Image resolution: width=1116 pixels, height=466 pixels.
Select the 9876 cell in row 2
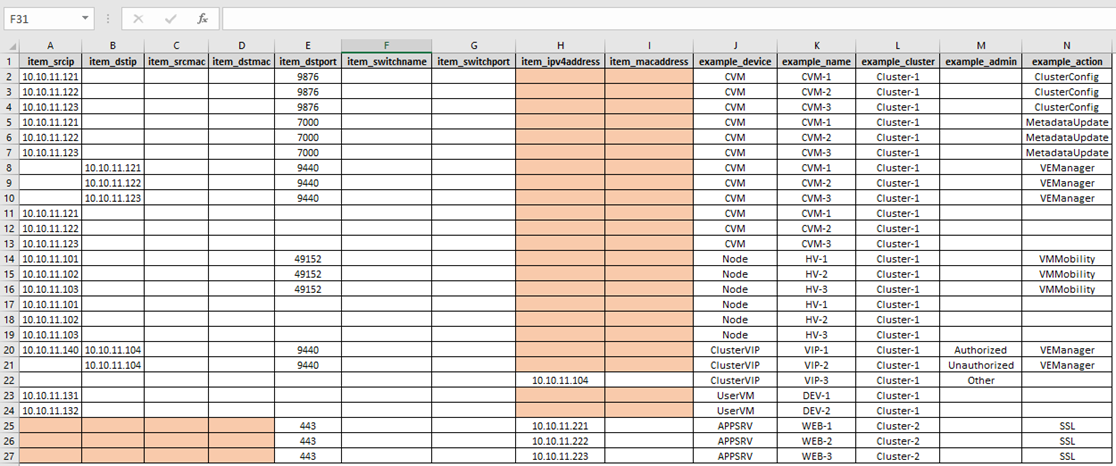point(308,77)
